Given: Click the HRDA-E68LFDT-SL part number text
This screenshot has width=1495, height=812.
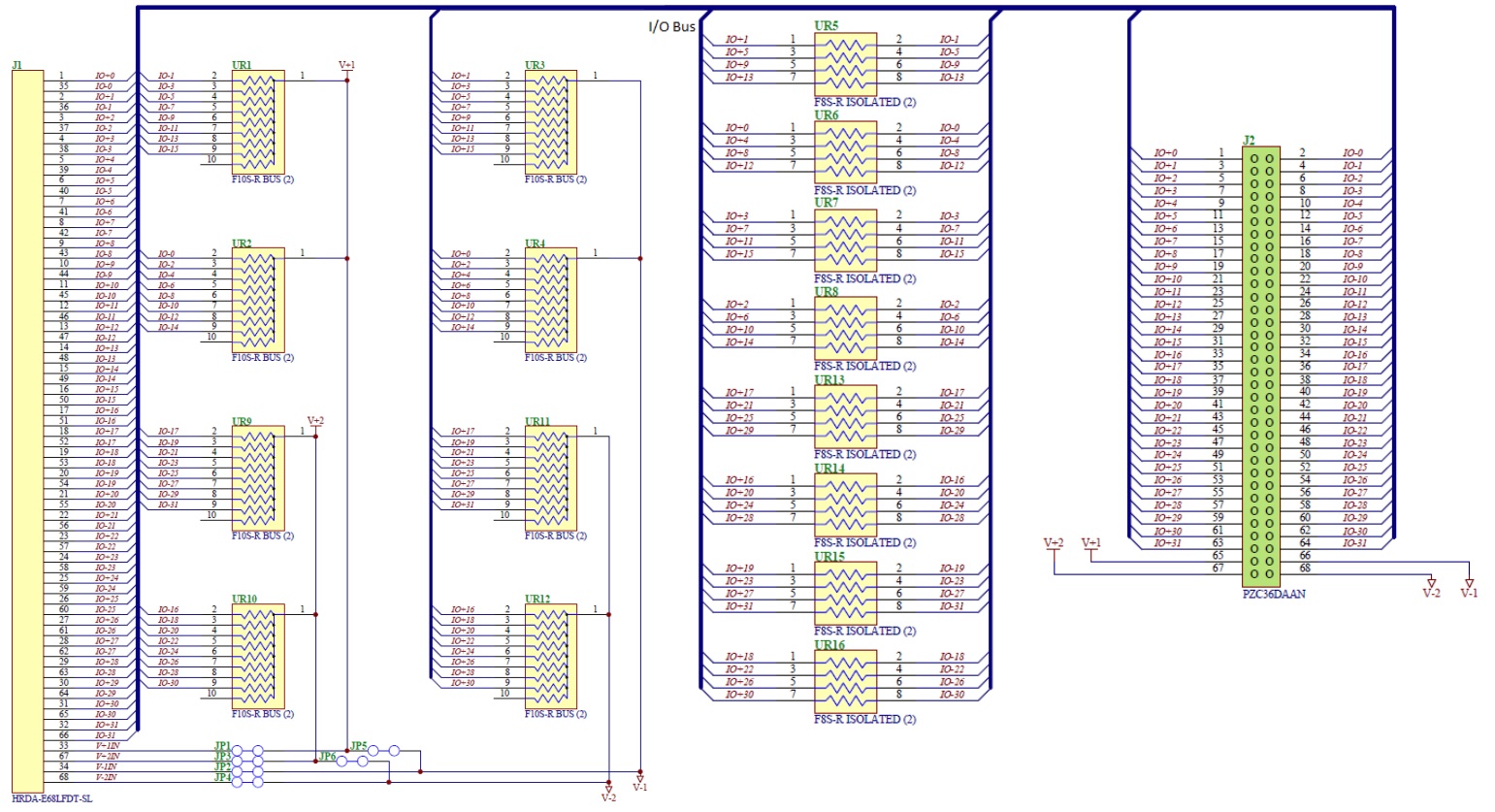Looking at the screenshot, I should pos(52,798).
